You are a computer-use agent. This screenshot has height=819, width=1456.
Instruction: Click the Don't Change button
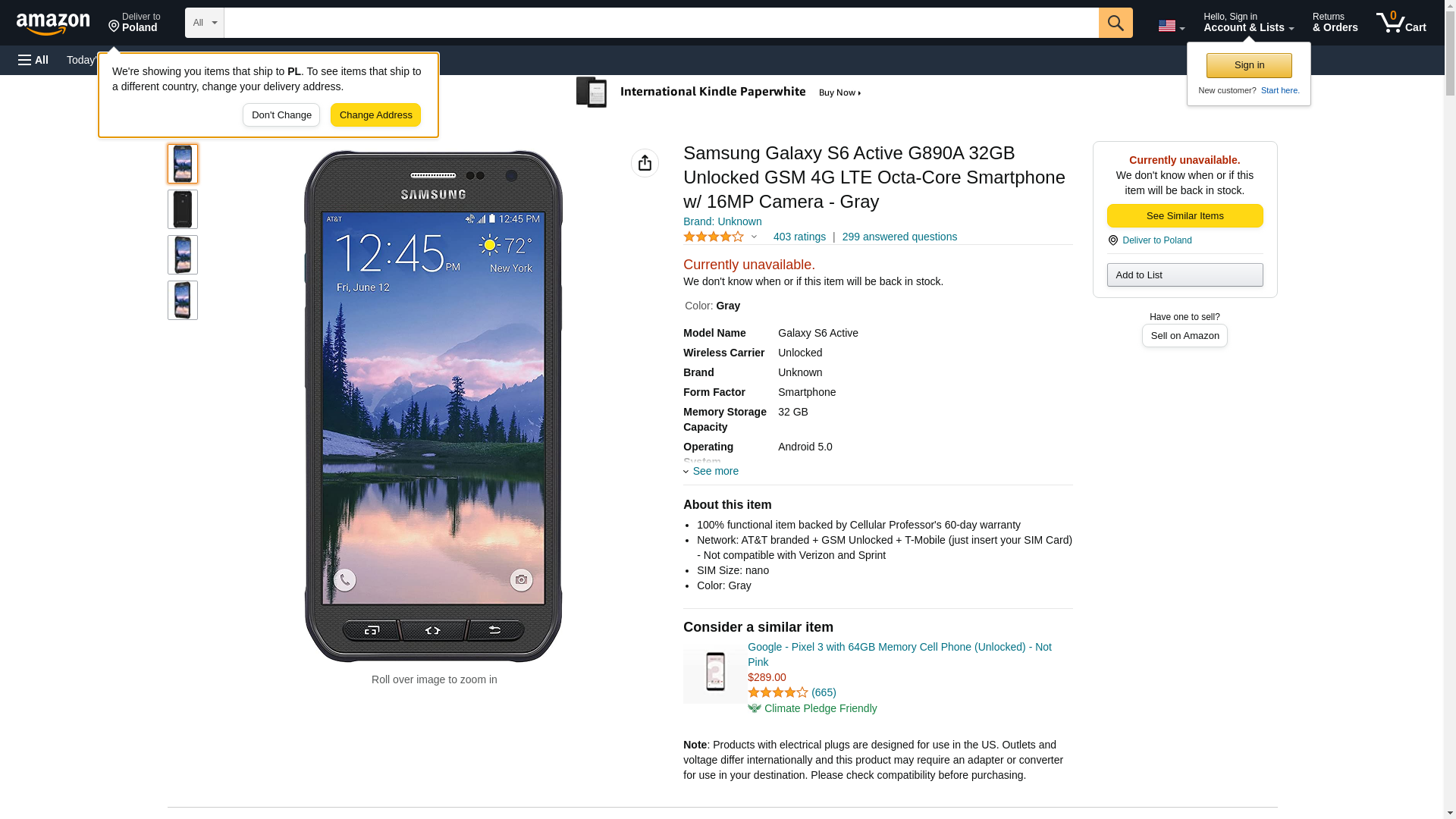(281, 115)
